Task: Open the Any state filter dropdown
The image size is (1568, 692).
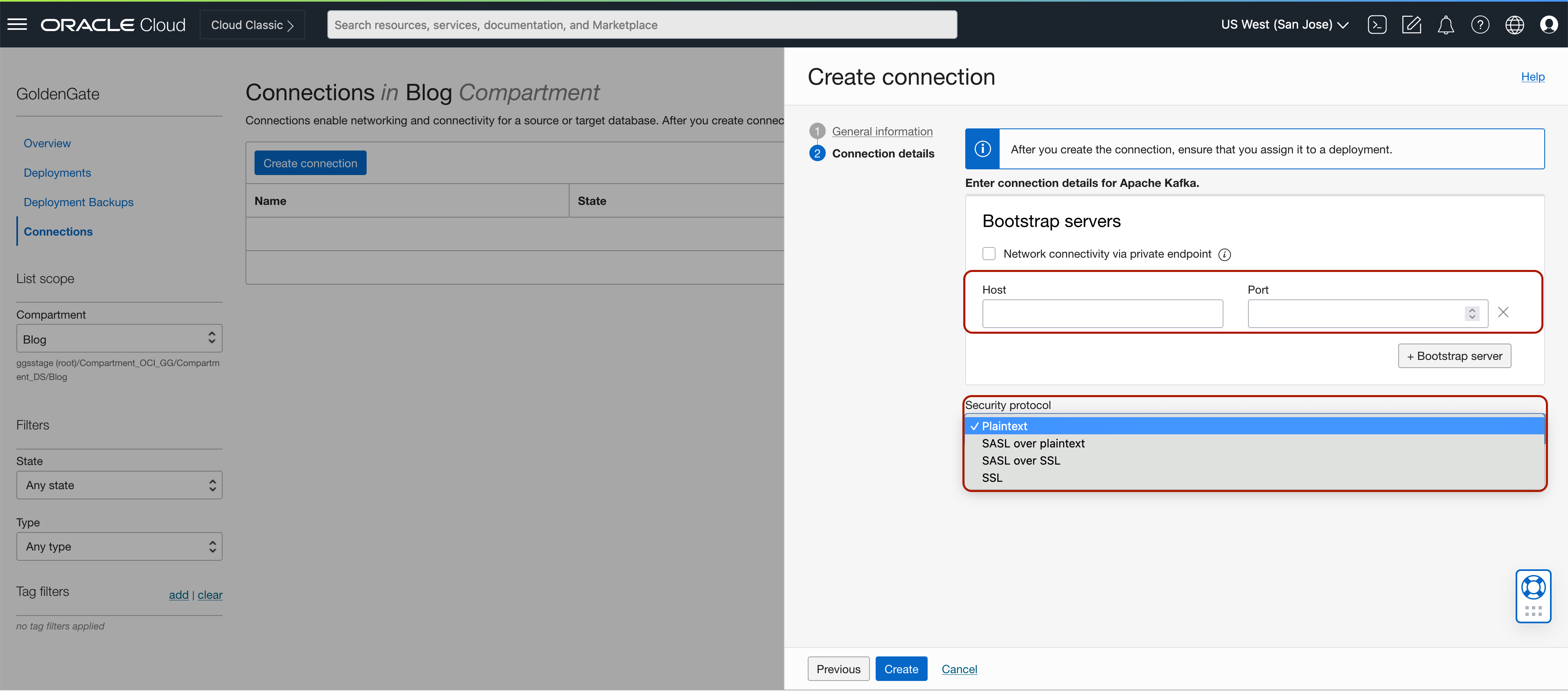Action: [119, 486]
